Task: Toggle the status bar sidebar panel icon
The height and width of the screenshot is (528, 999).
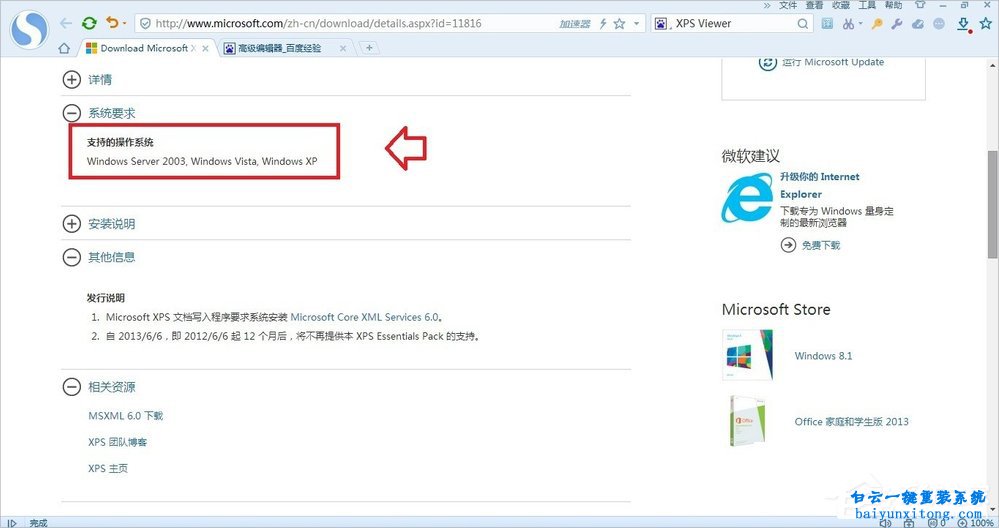Action: [11, 523]
